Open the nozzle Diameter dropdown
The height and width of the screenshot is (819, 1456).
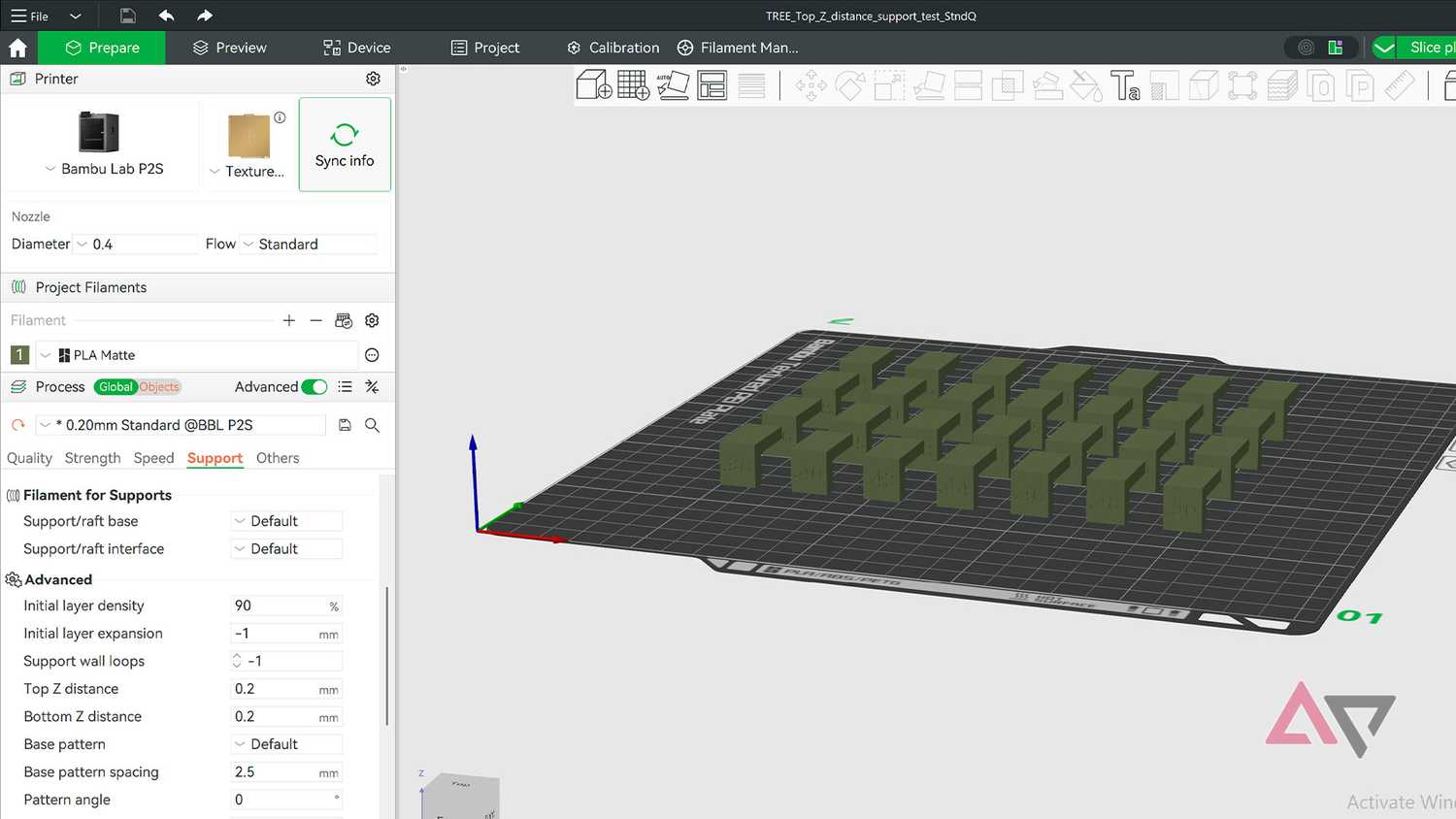coord(136,244)
